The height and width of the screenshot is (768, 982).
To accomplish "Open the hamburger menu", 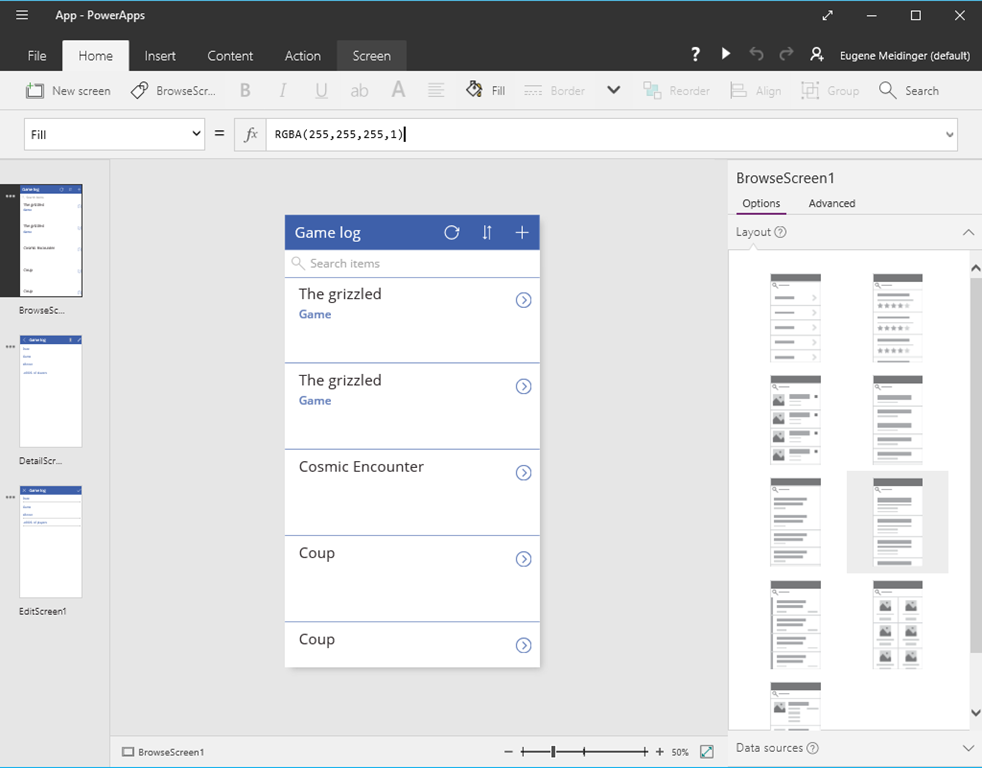I will tap(22, 15).
